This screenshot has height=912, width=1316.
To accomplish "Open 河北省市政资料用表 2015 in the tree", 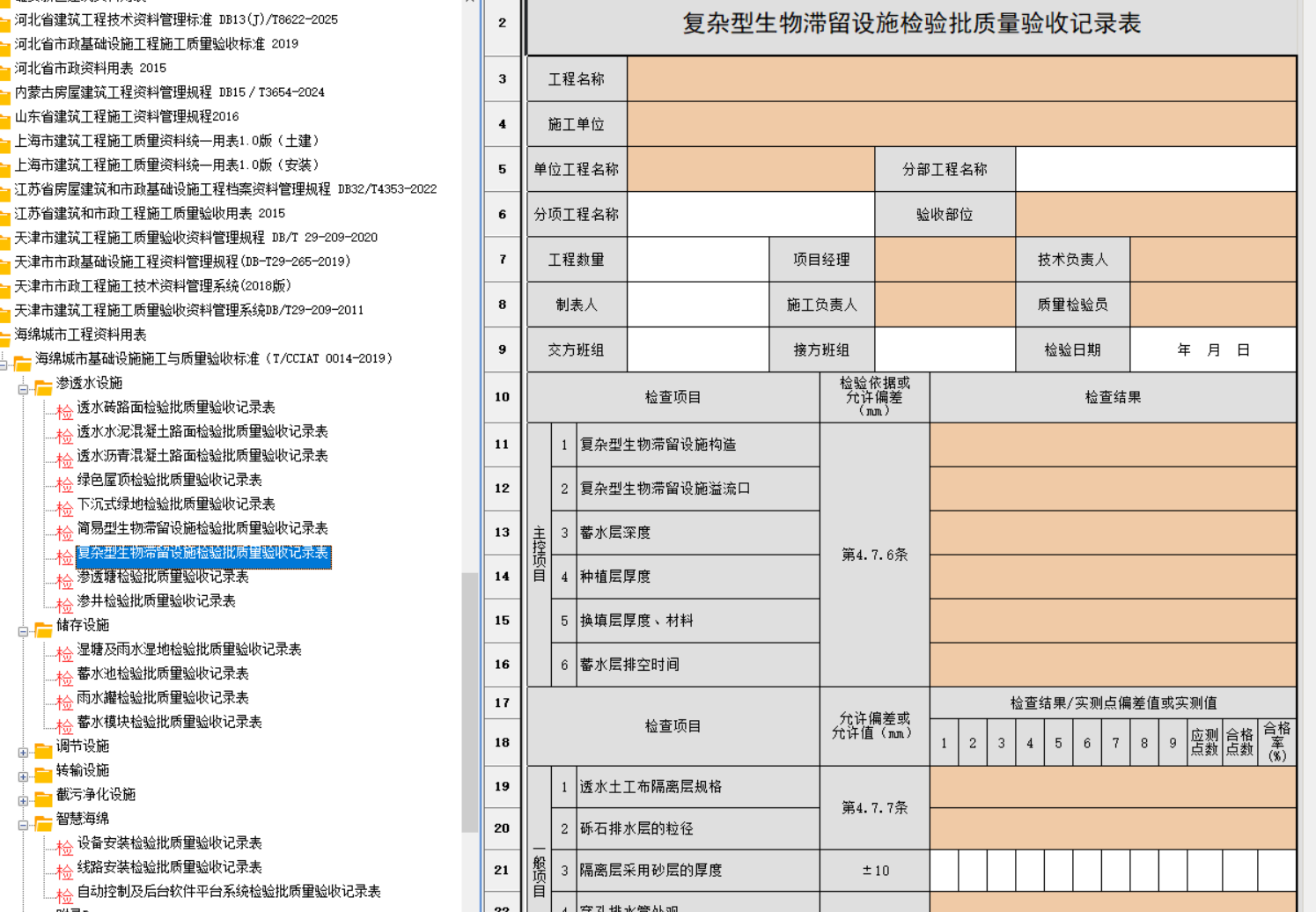I will 90,68.
